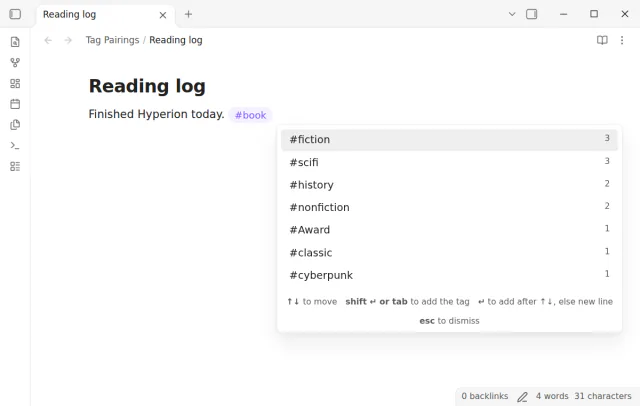Navigate back with left arrow
The width and height of the screenshot is (640, 406).
(48, 40)
